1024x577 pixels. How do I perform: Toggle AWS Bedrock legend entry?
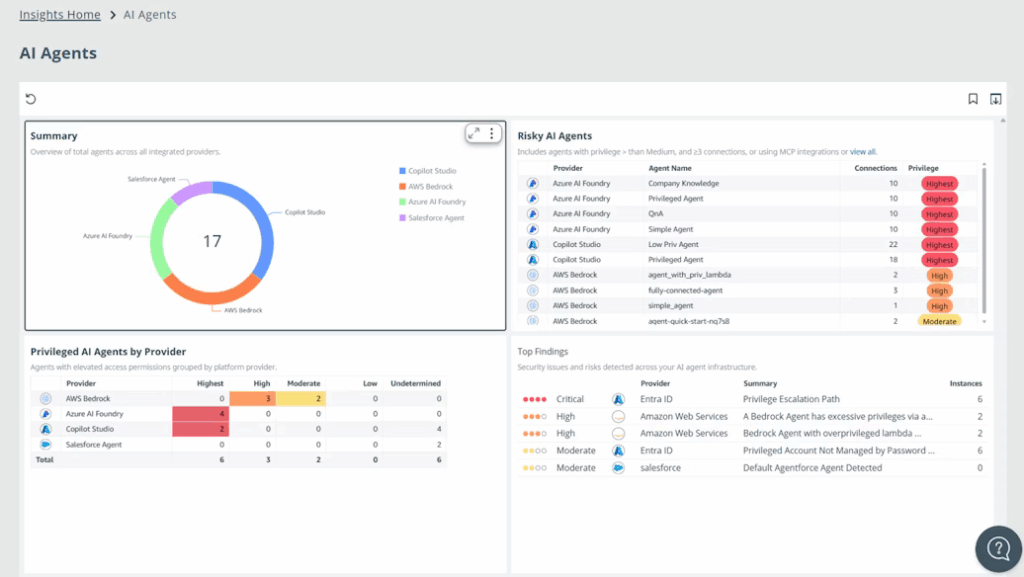point(430,186)
